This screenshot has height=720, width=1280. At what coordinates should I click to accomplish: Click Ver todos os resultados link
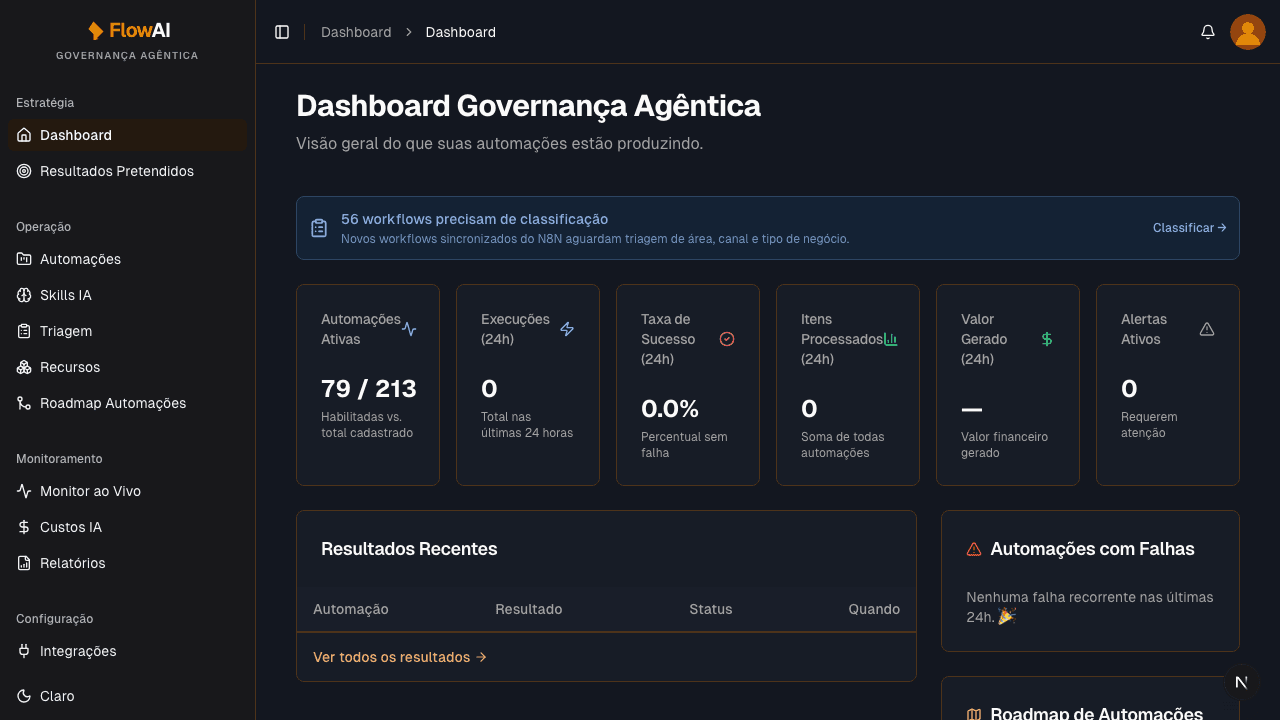(400, 657)
